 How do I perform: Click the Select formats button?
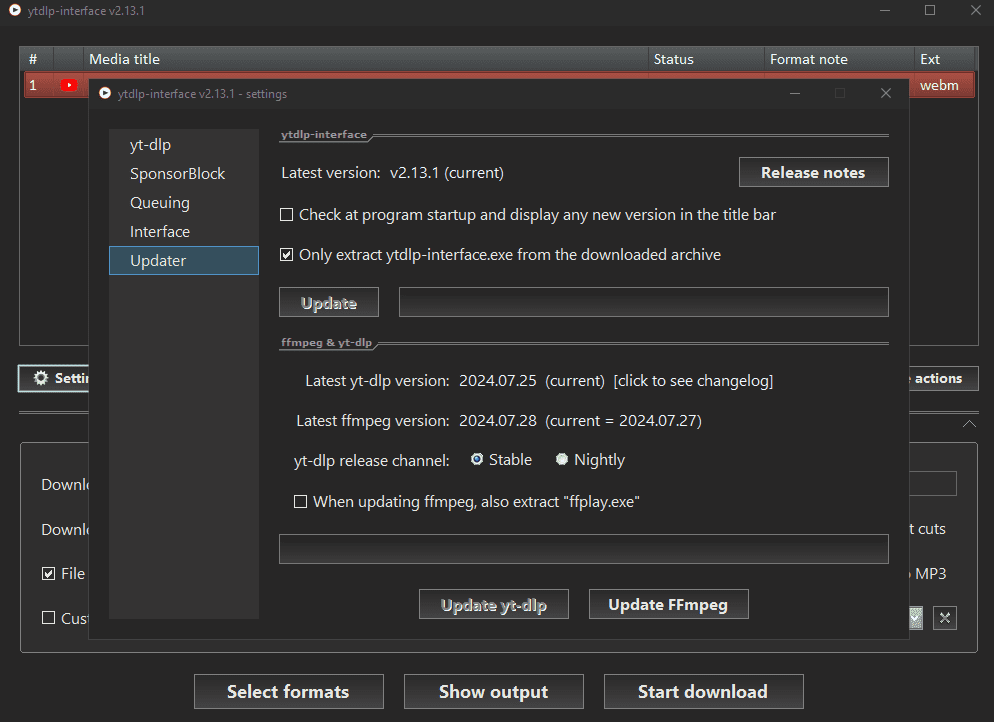coord(288,692)
